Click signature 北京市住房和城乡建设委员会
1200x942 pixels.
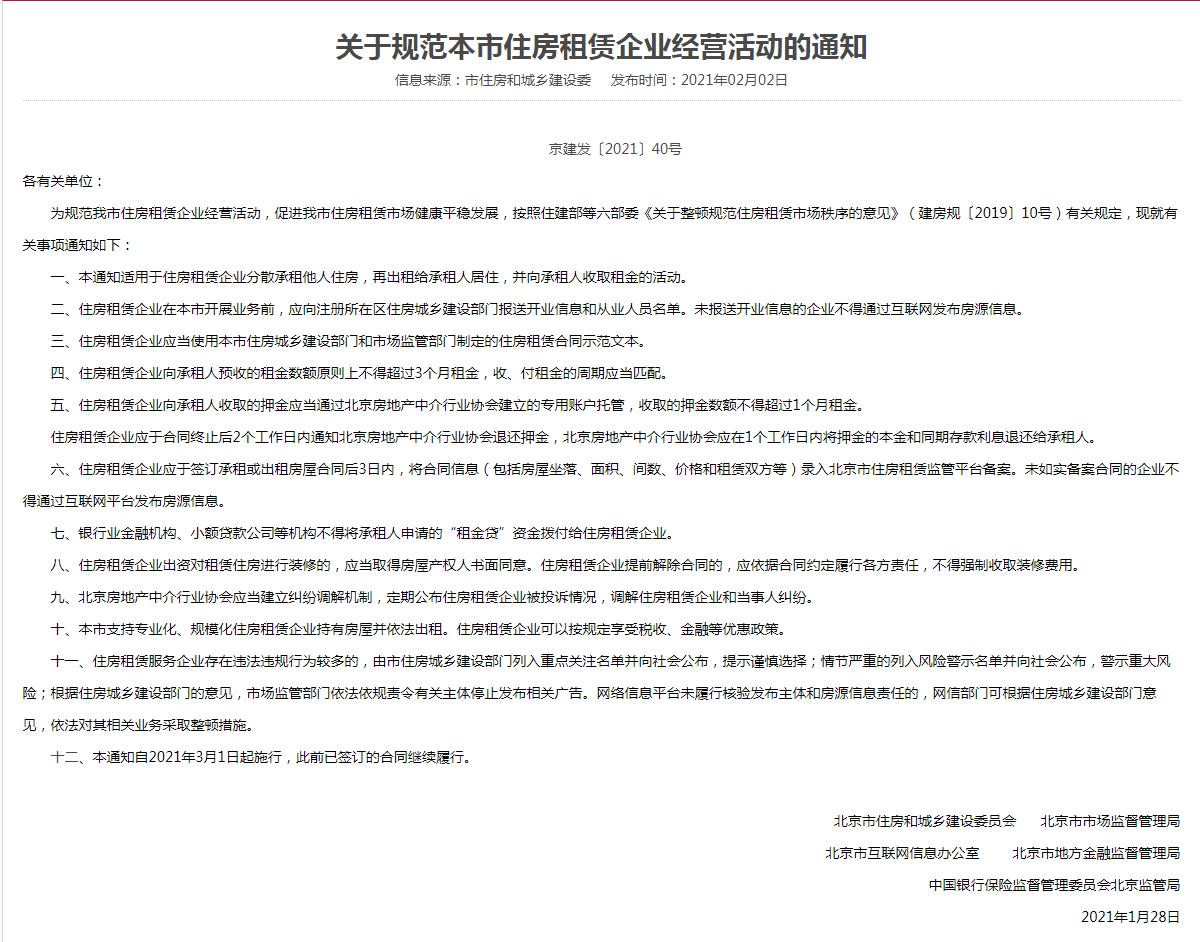[925, 821]
